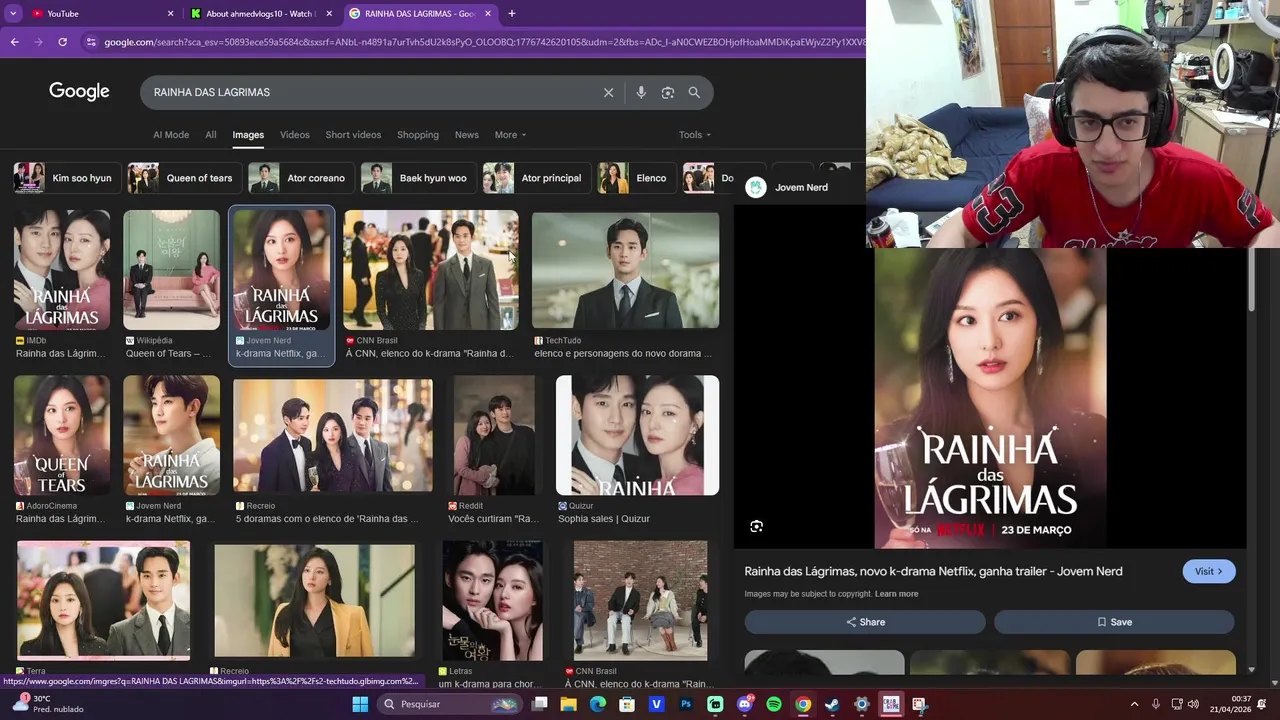Click the Save button
1280x720 pixels.
click(x=1114, y=622)
